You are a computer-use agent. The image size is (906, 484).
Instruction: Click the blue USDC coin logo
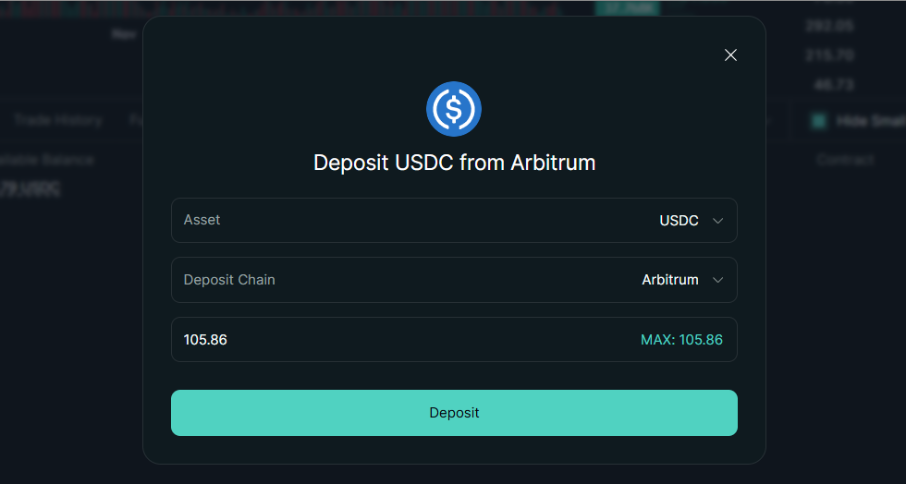coord(454,109)
